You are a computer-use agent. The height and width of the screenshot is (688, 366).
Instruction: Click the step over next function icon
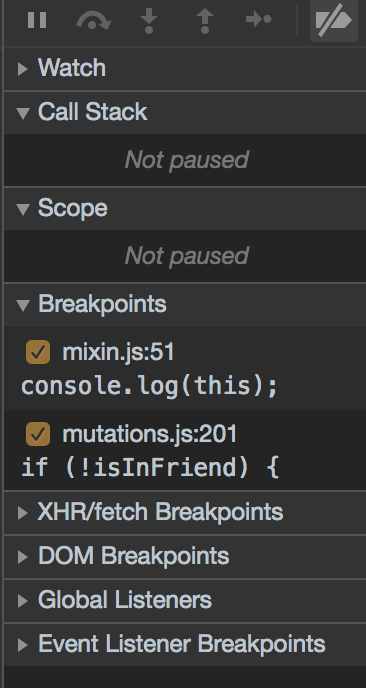point(93,21)
